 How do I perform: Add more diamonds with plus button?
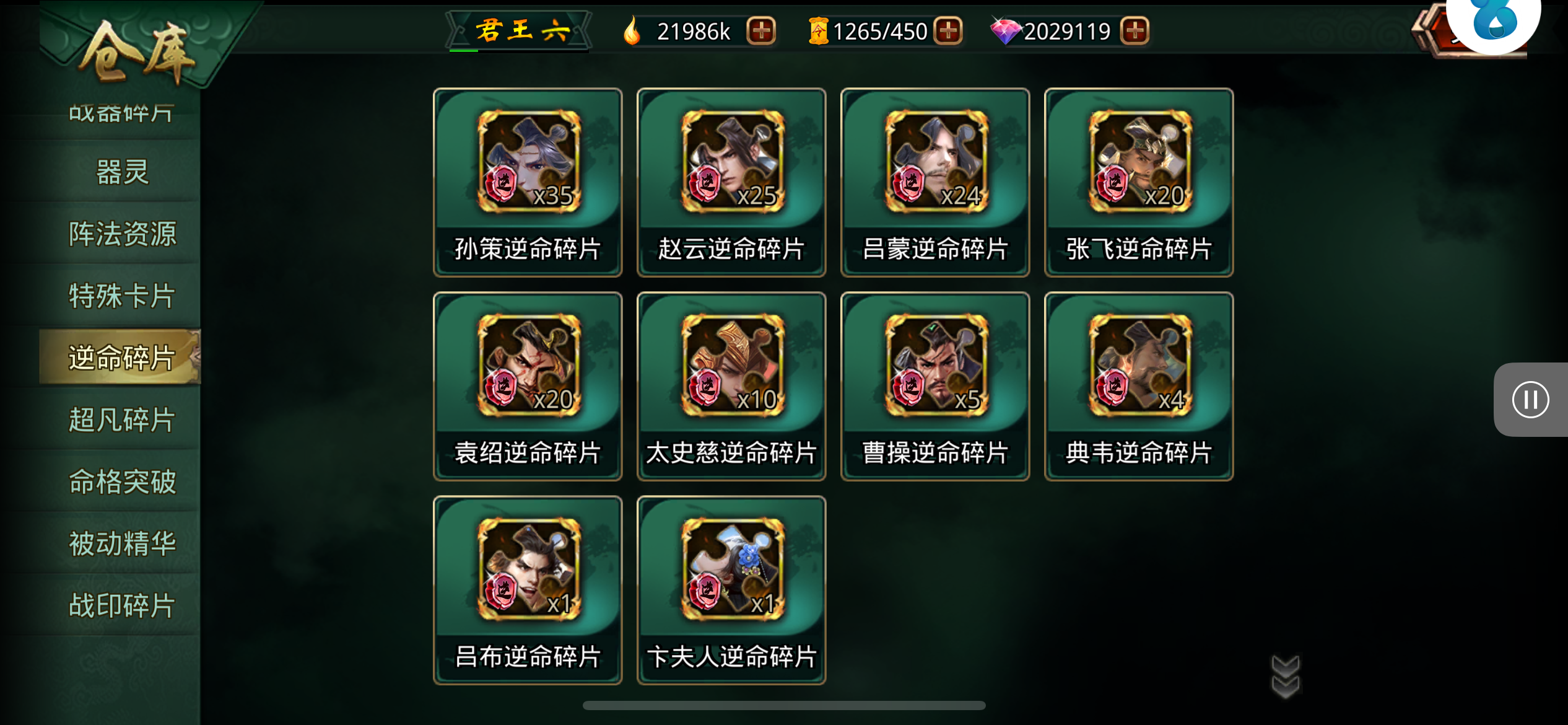1135,30
